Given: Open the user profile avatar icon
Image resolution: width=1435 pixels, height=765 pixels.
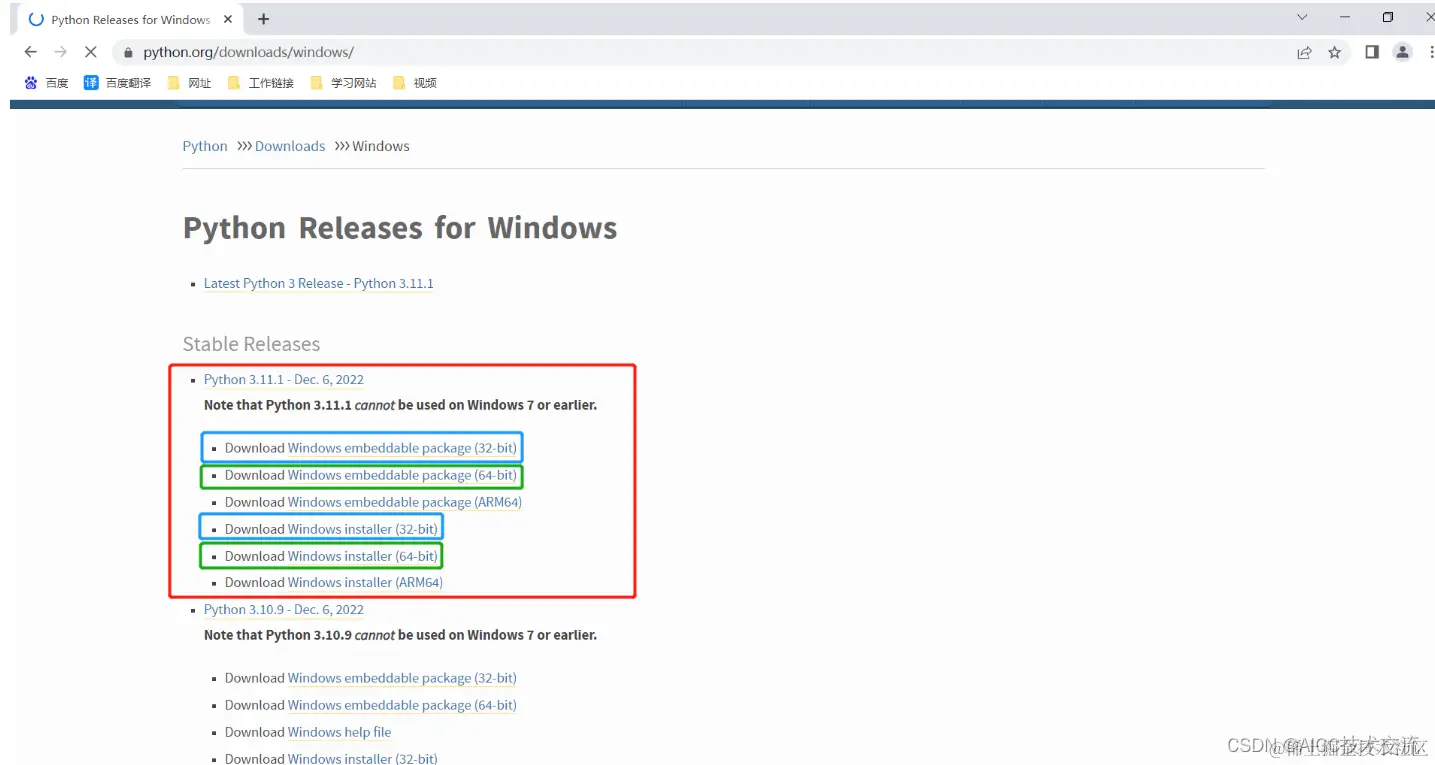Looking at the screenshot, I should (1403, 52).
